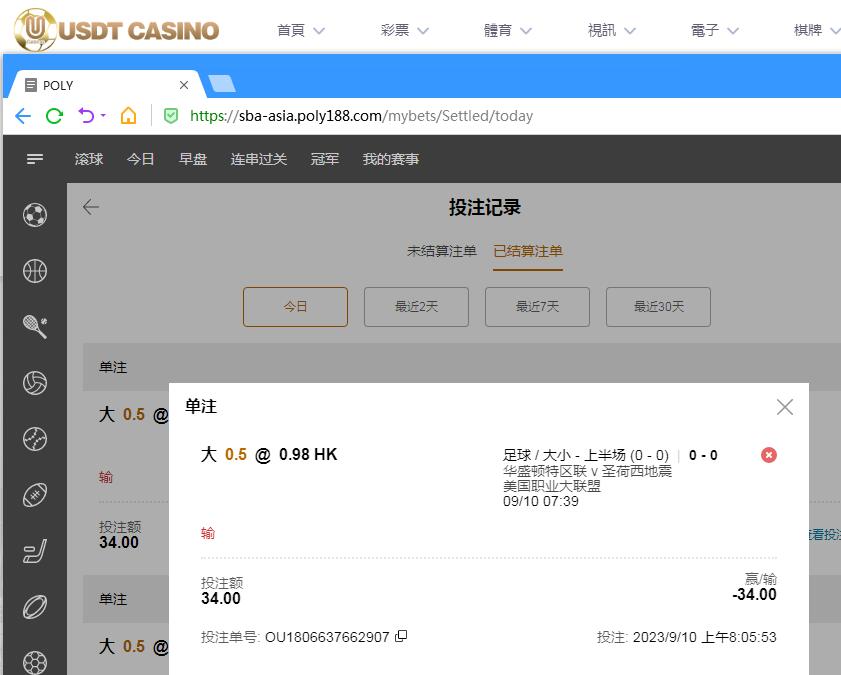Open the 滚球 menu item
The image size is (841, 675).
click(89, 159)
